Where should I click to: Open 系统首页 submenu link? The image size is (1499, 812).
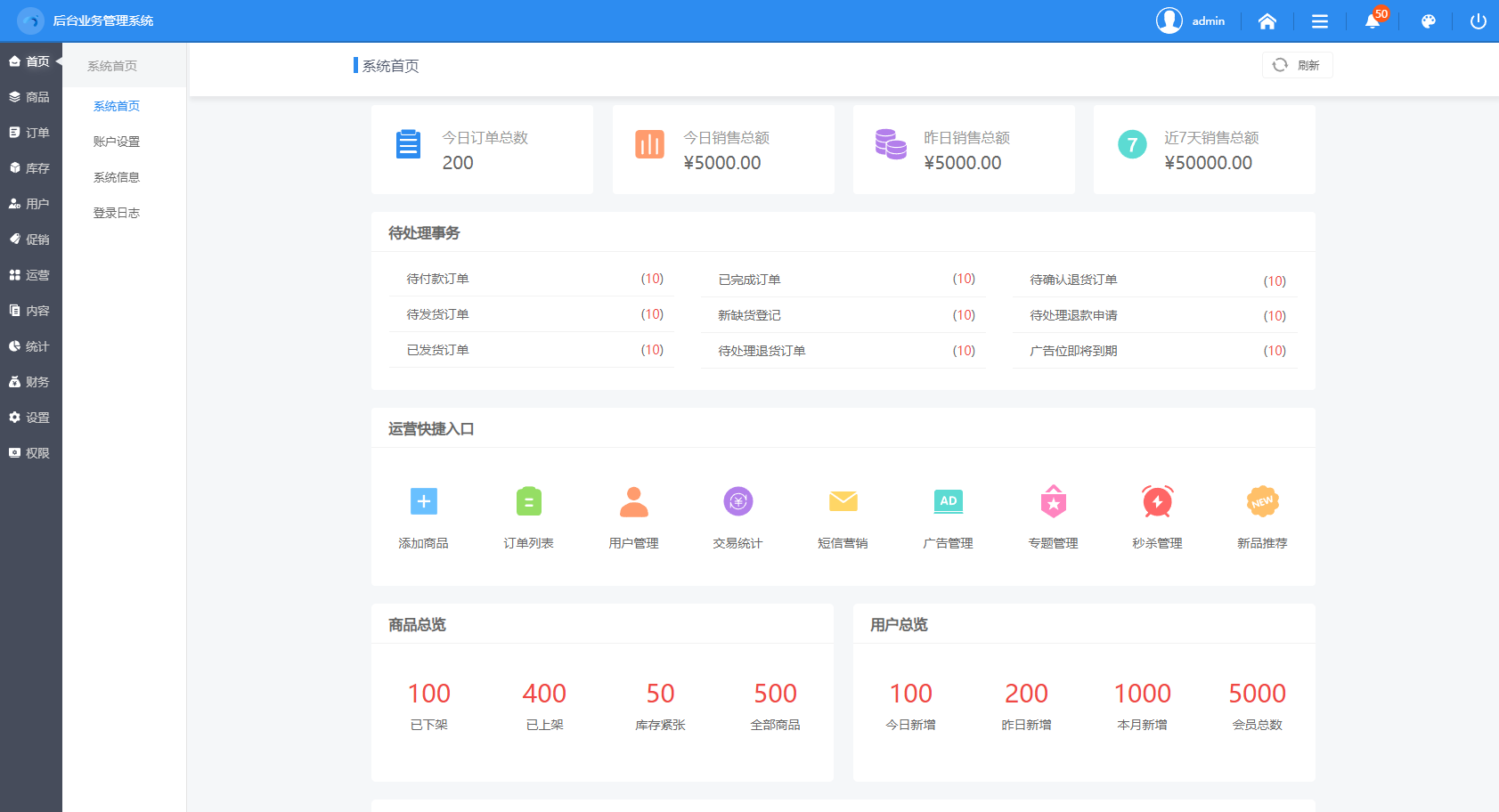click(117, 106)
